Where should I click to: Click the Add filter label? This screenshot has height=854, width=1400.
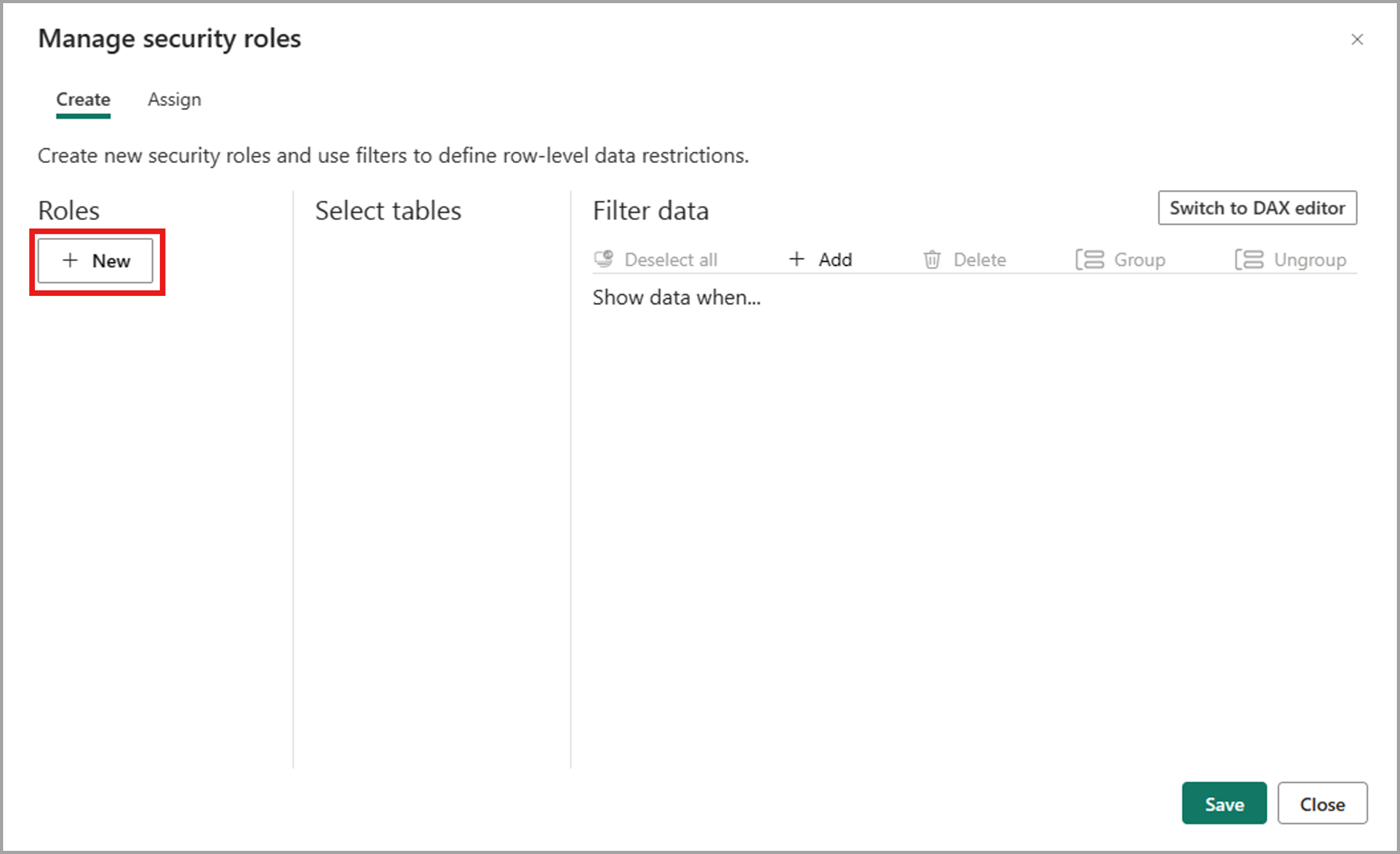pyautogui.click(x=835, y=260)
